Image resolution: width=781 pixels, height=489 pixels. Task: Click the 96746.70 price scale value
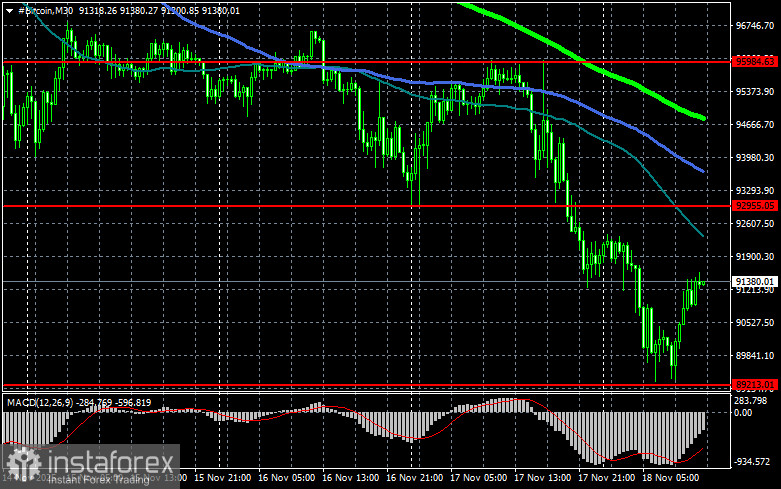[755, 25]
